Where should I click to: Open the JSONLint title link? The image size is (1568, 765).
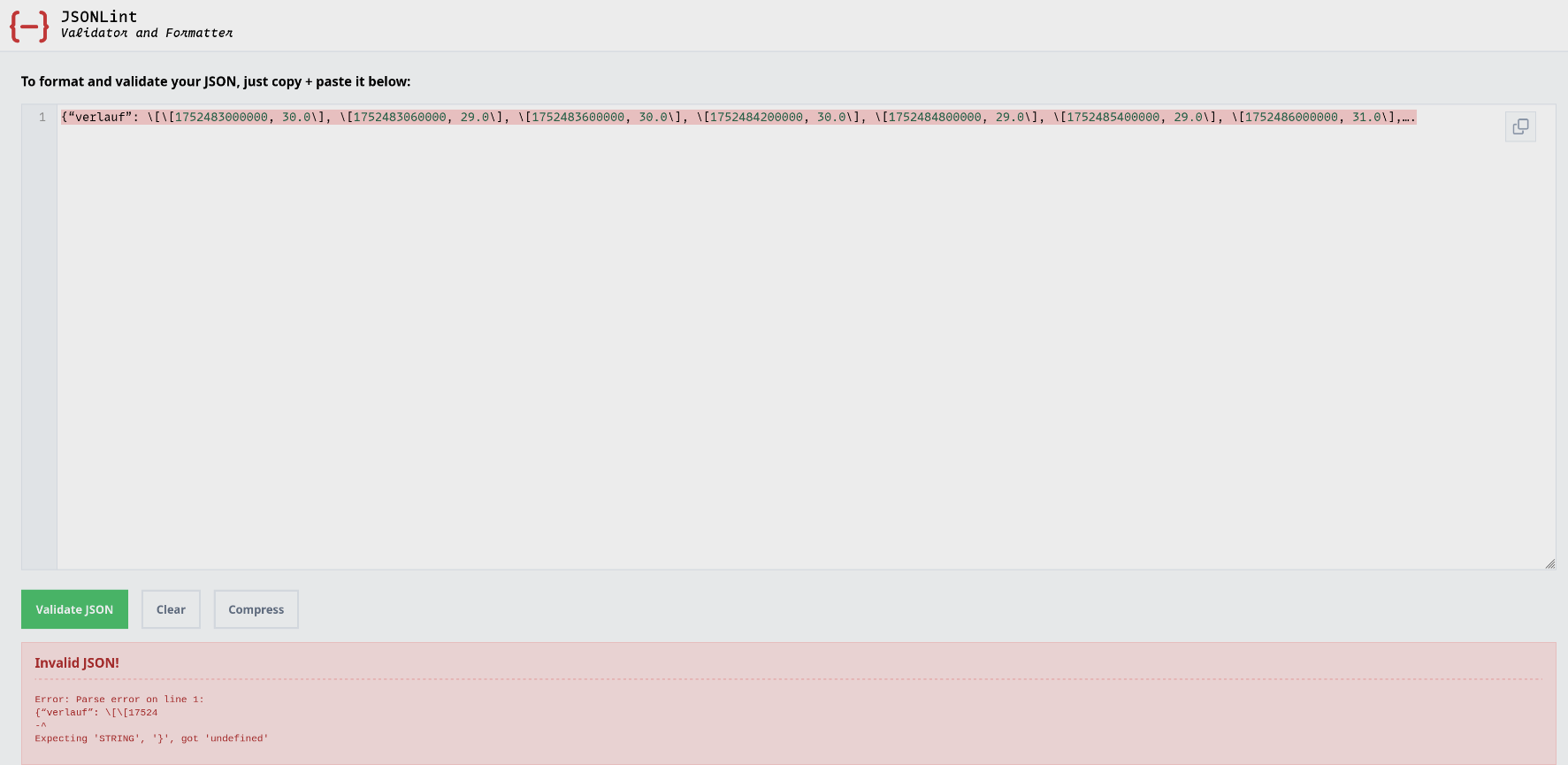click(99, 17)
